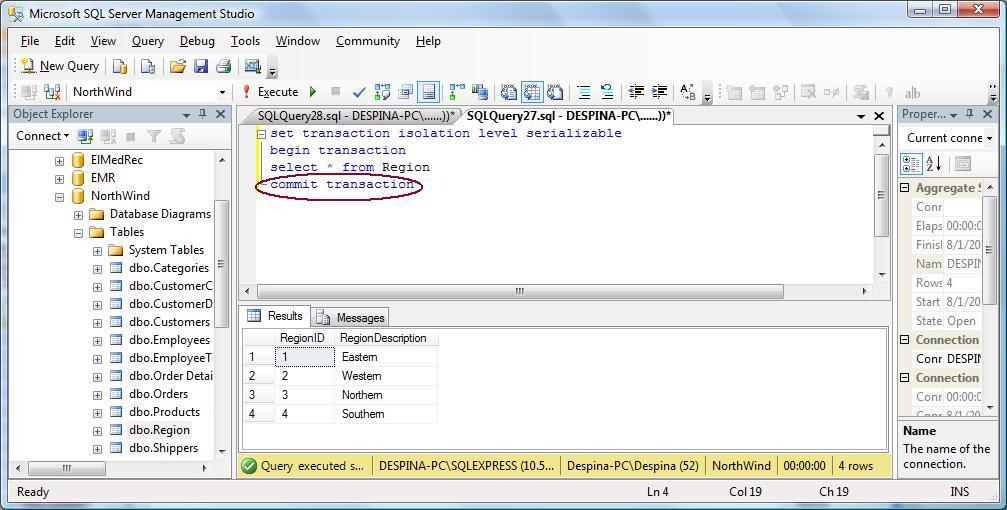Screen dimensions: 1007x510
Task: Save the current query with the floppy icon
Action: 200,66
